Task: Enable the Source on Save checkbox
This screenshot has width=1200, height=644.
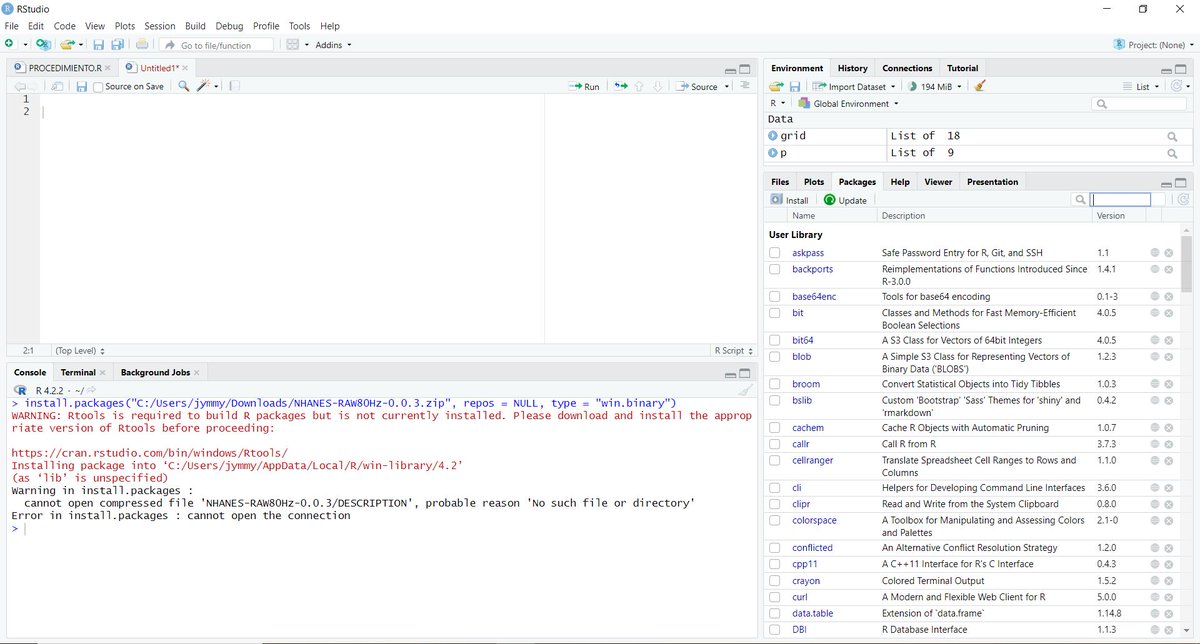Action: click(98, 87)
